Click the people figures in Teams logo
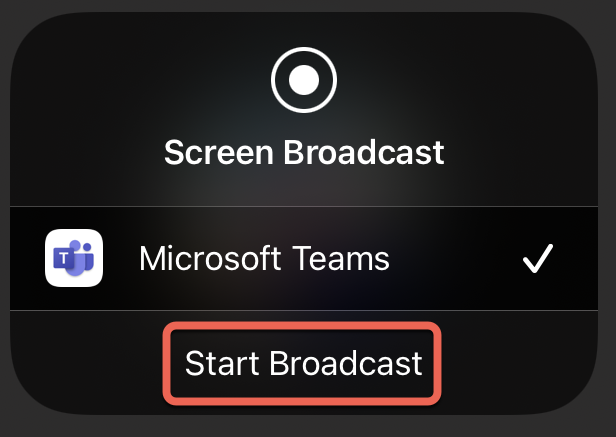616x437 pixels. point(81,257)
